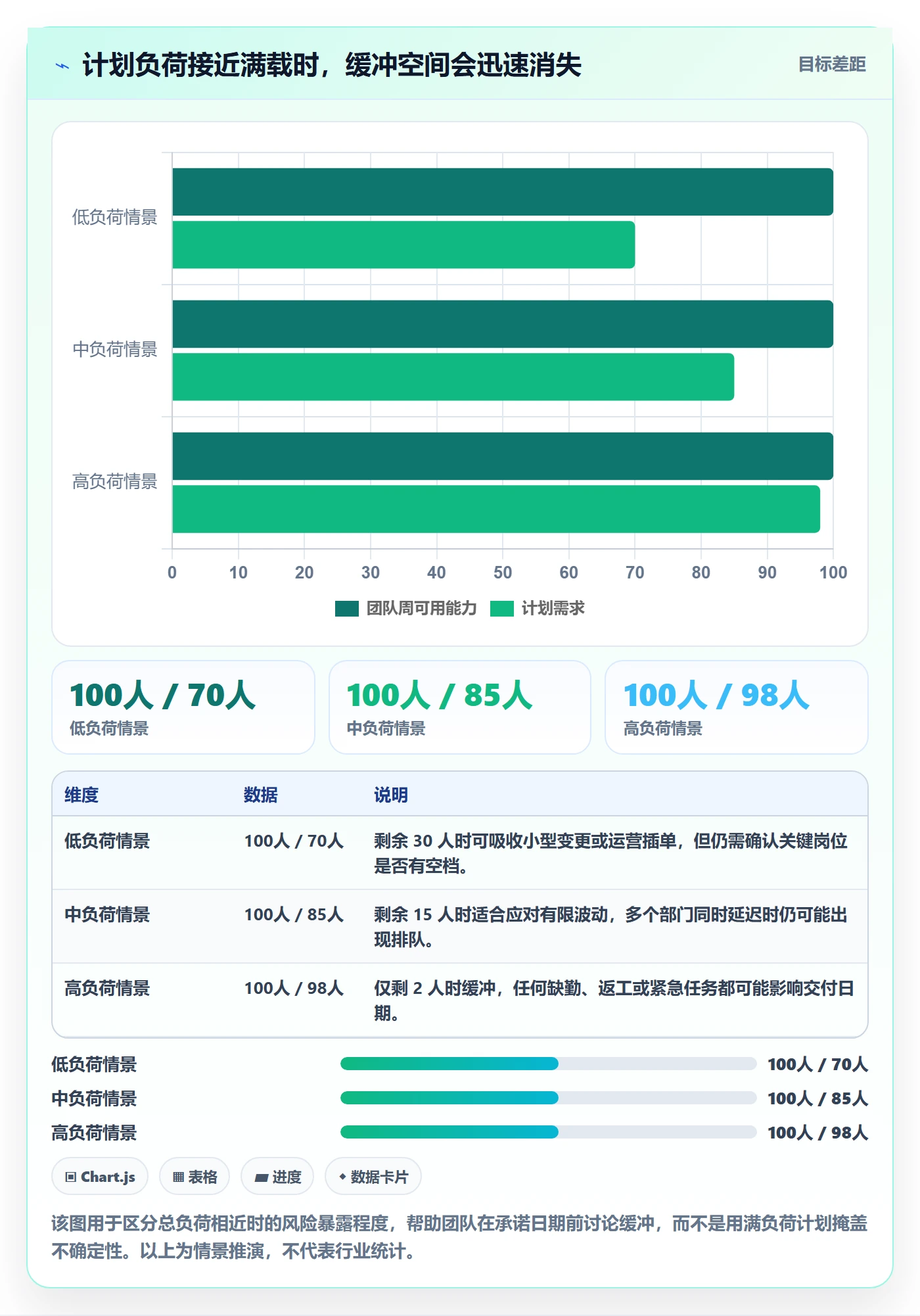920x1316 pixels.
Task: Click the 维度 column header
Action: tap(81, 795)
